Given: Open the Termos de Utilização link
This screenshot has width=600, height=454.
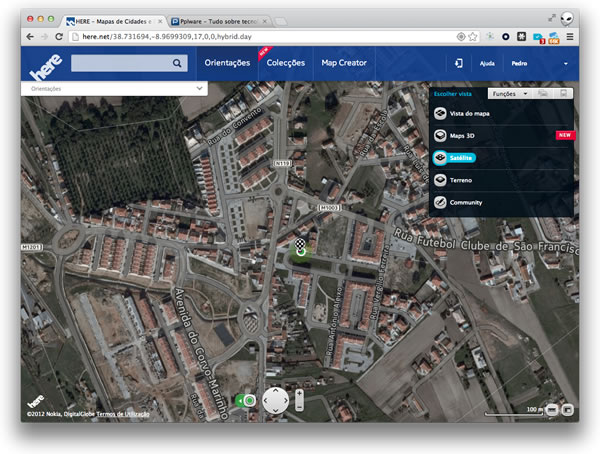Looking at the screenshot, I should pos(123,414).
